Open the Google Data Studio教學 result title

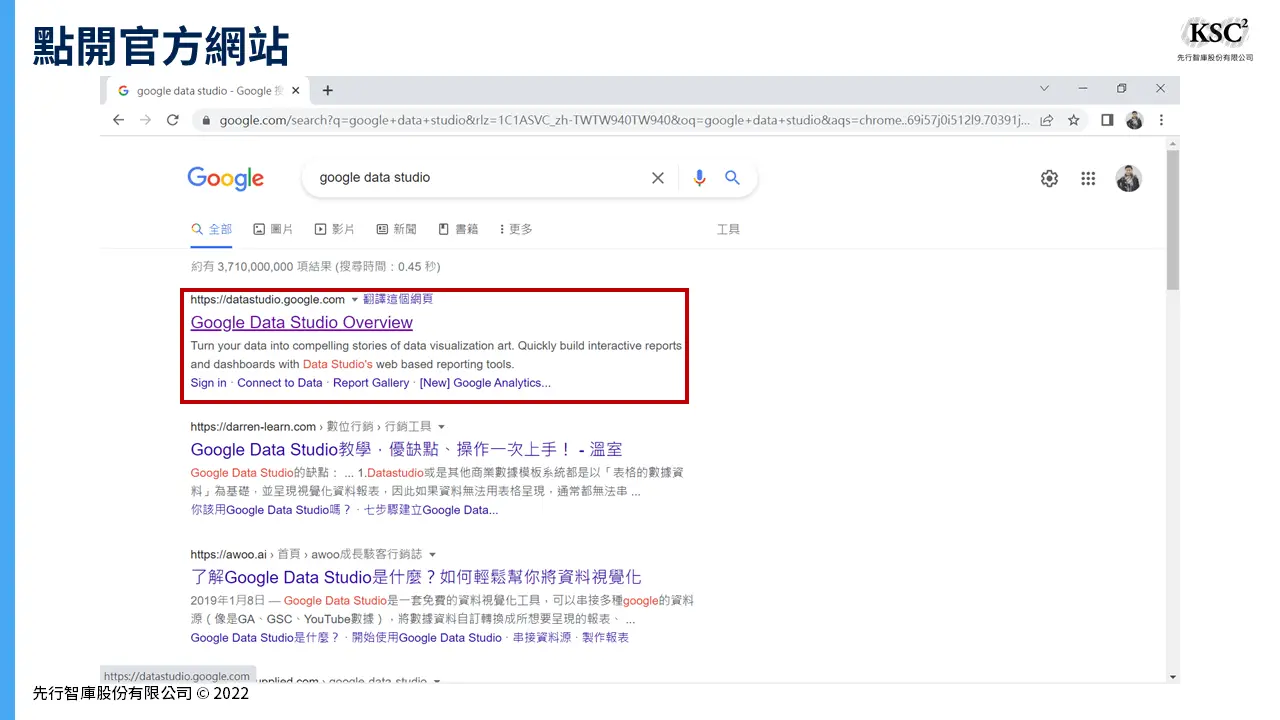point(407,449)
